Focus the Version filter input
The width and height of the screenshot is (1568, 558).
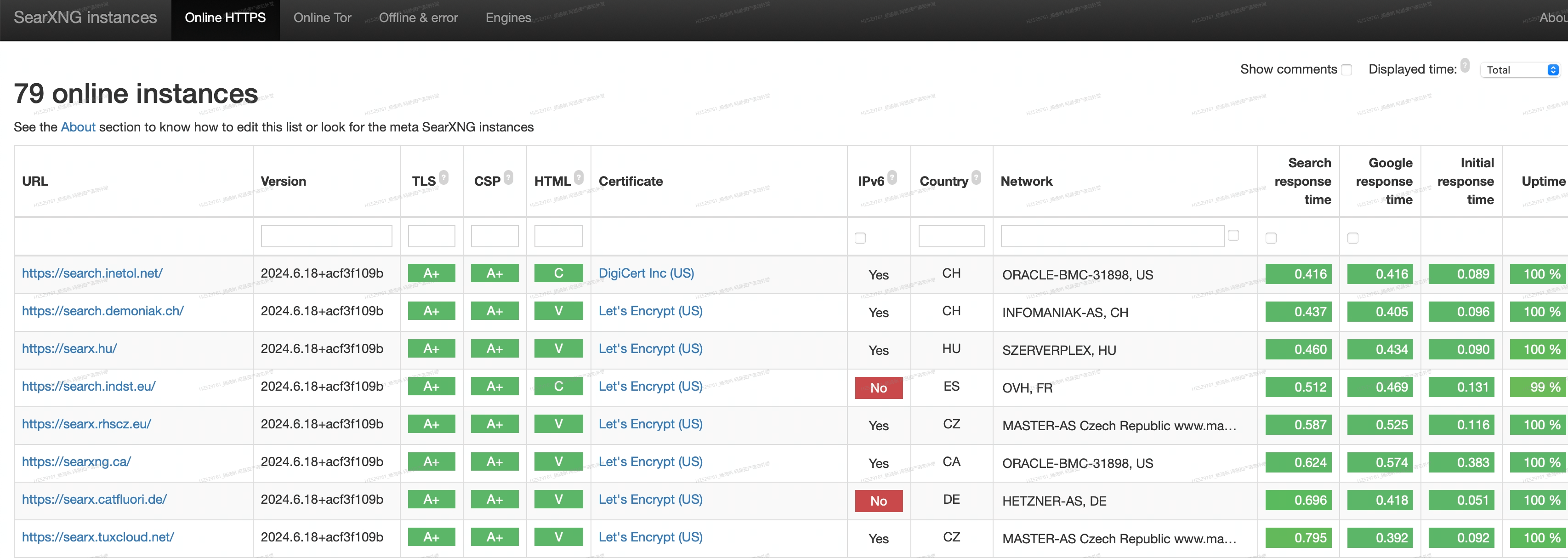[x=326, y=236]
